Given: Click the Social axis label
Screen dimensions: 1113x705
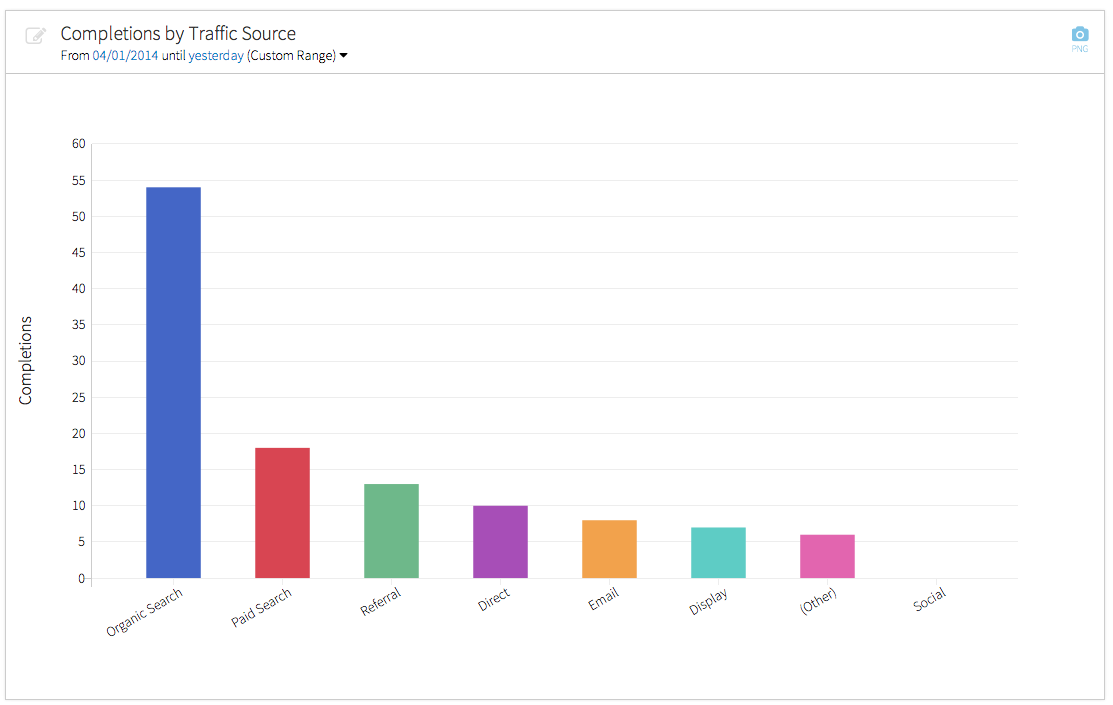Looking at the screenshot, I should [x=929, y=600].
